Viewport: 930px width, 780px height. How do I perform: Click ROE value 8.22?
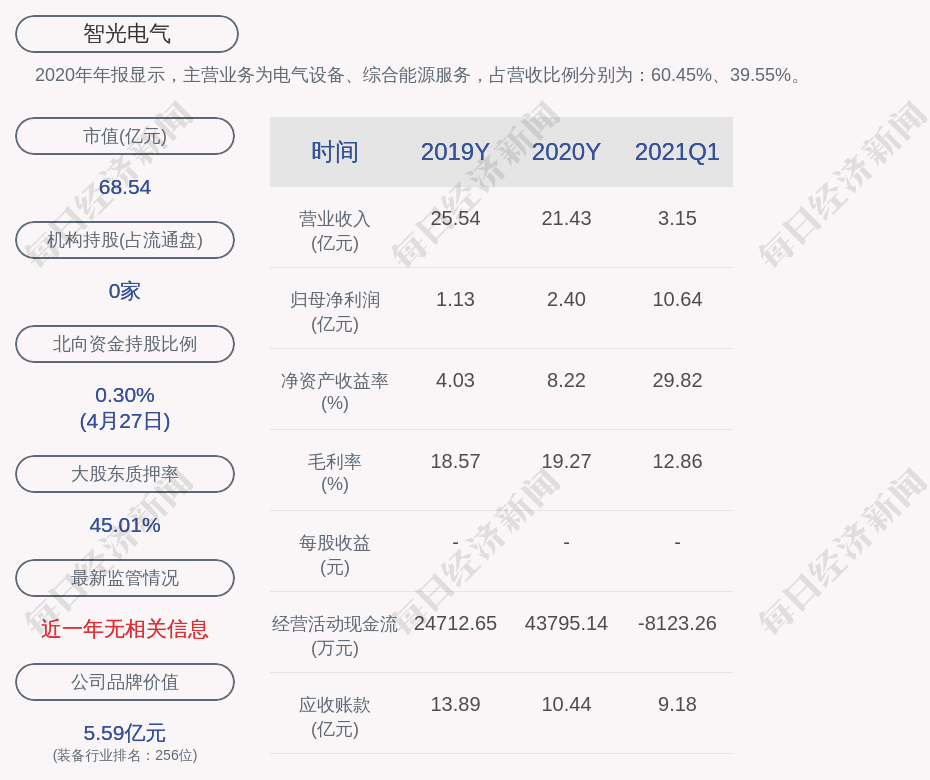pos(566,380)
